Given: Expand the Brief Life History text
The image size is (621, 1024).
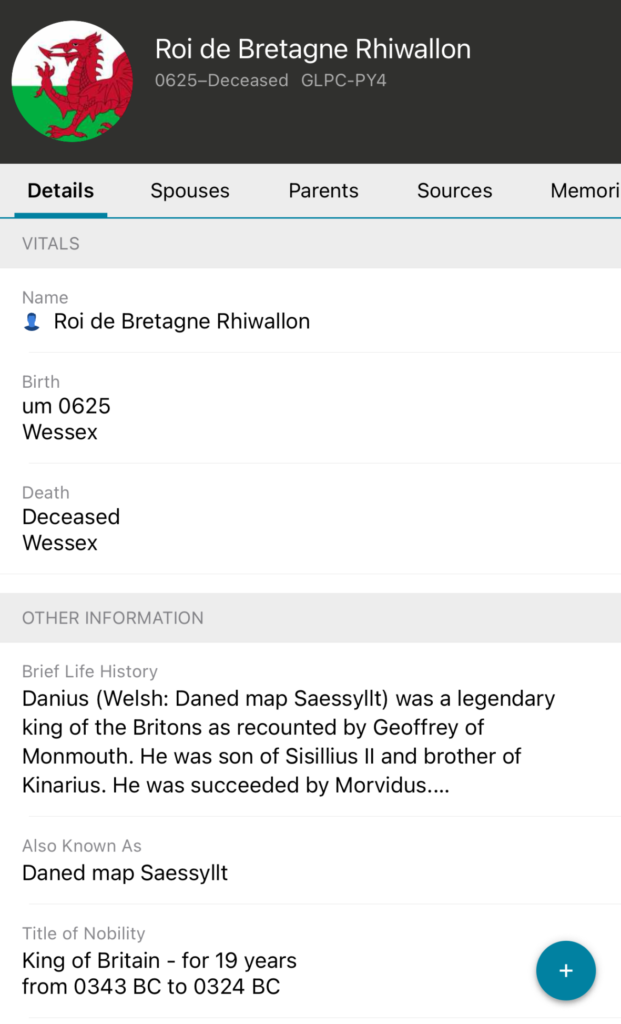Looking at the screenshot, I should click(288, 742).
